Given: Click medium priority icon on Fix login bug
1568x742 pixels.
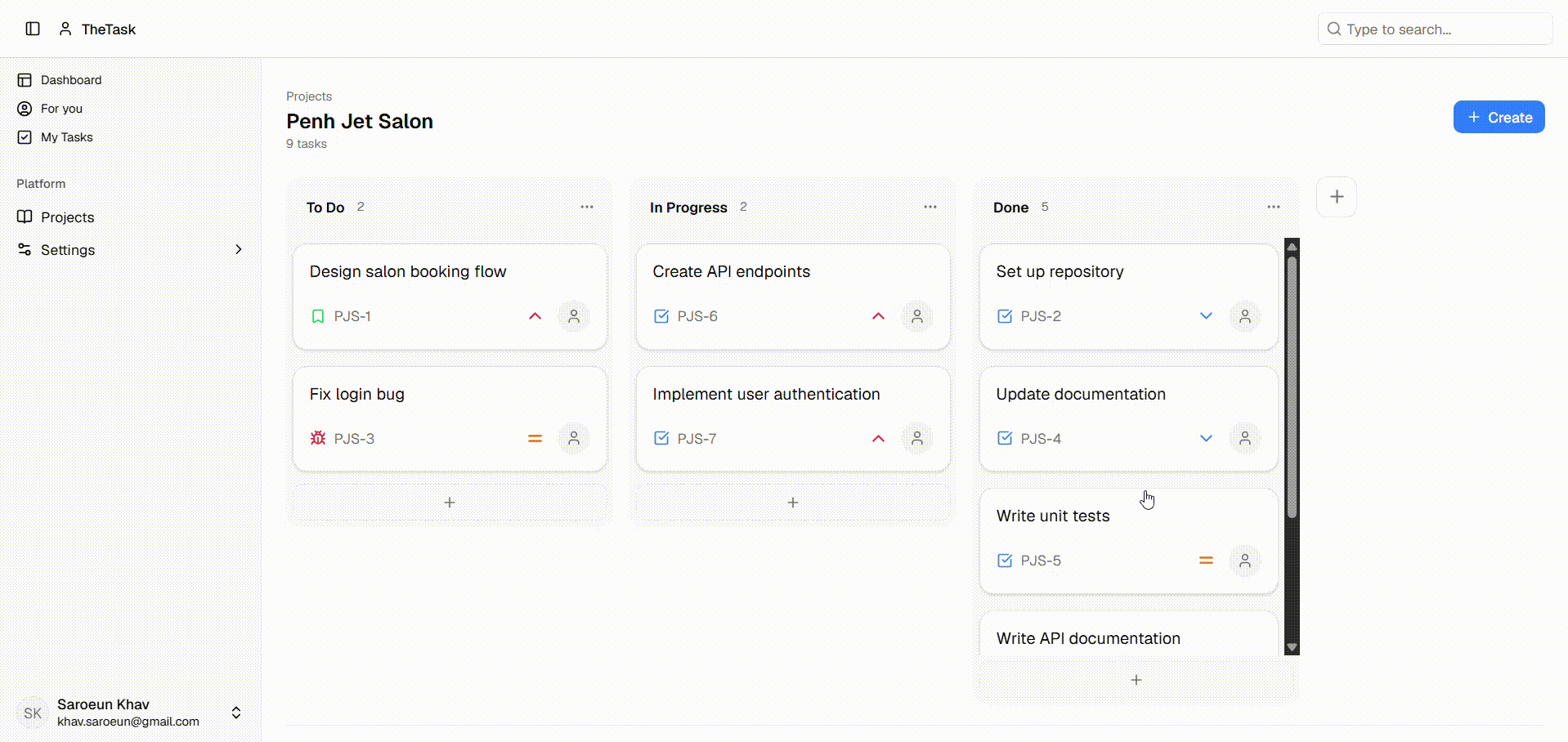Looking at the screenshot, I should pyautogui.click(x=535, y=439).
